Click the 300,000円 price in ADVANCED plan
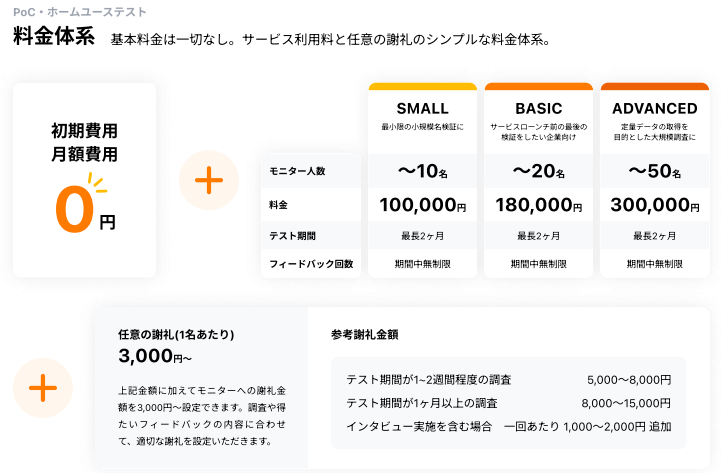 click(655, 205)
